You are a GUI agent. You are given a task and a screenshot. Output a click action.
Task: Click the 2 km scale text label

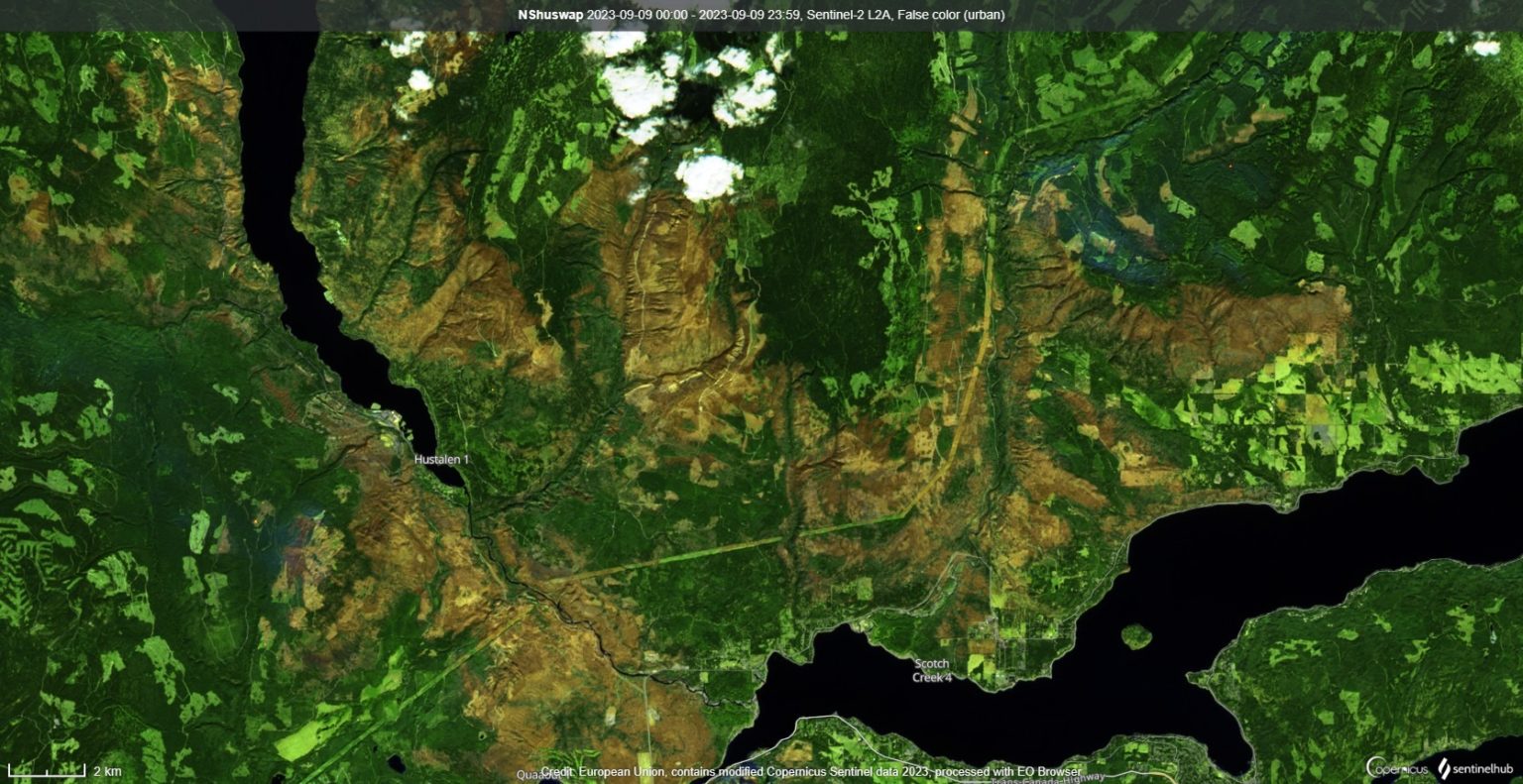pos(106,771)
